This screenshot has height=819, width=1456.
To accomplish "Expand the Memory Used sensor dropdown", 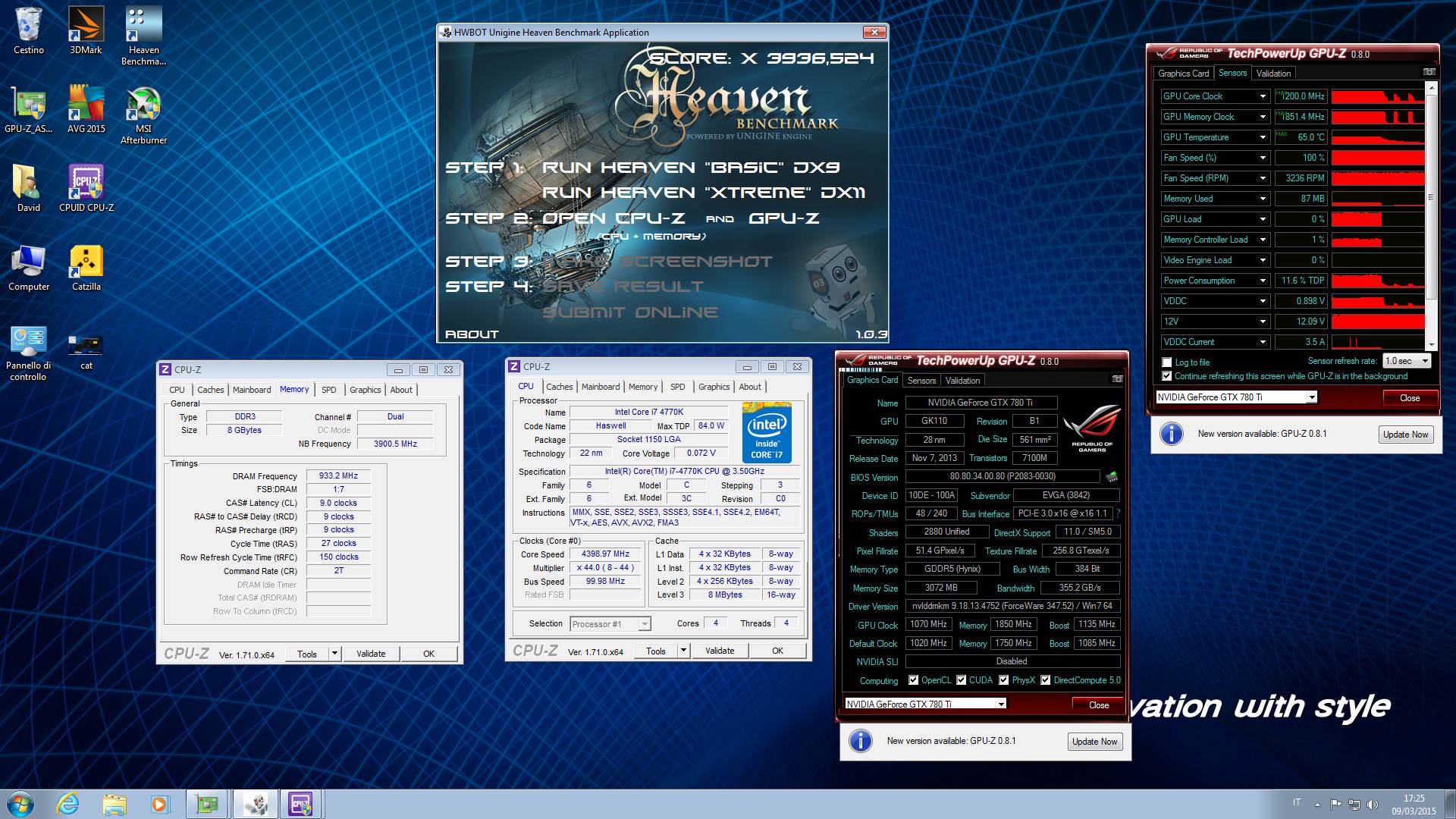I will tap(1263, 199).
